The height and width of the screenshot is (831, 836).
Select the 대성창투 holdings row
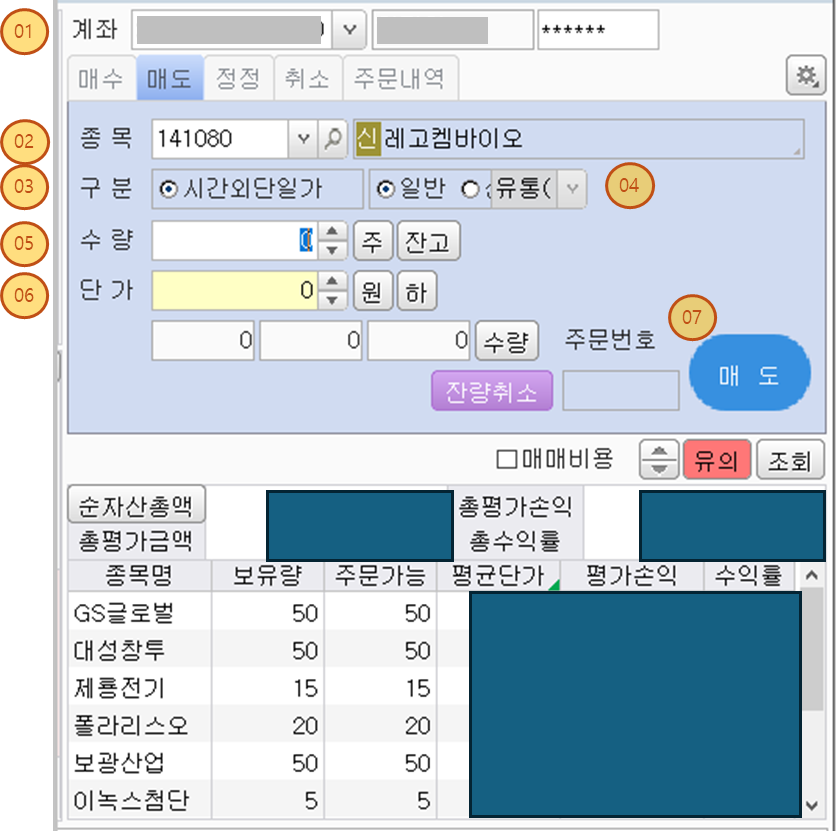point(435,650)
